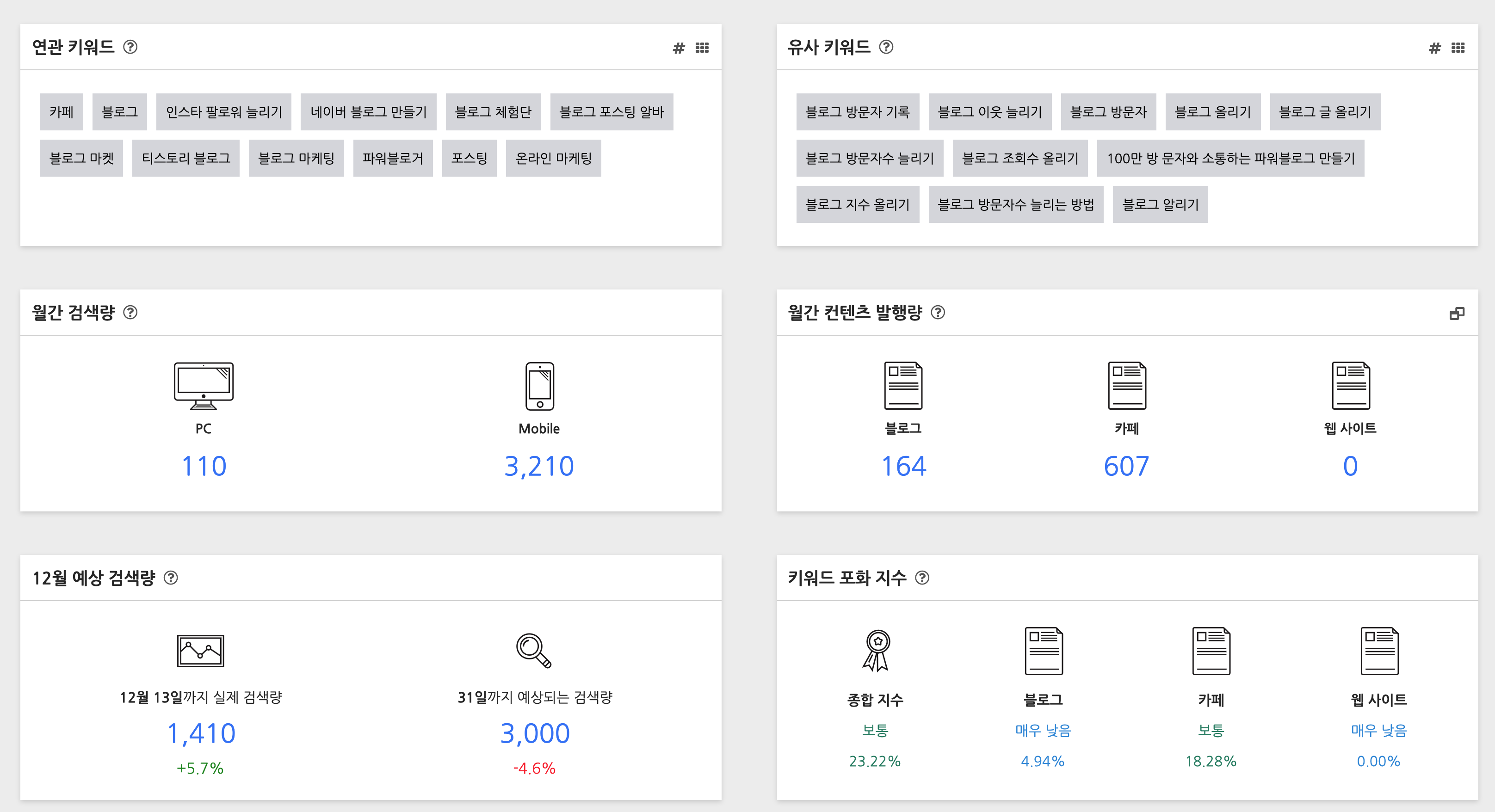Open help icon beside 키워드 포화 지수
The width and height of the screenshot is (1495, 812).
pyautogui.click(x=921, y=578)
